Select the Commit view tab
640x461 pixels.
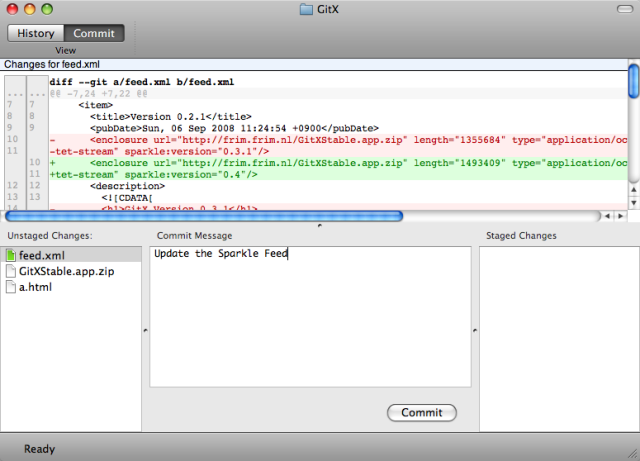94,33
